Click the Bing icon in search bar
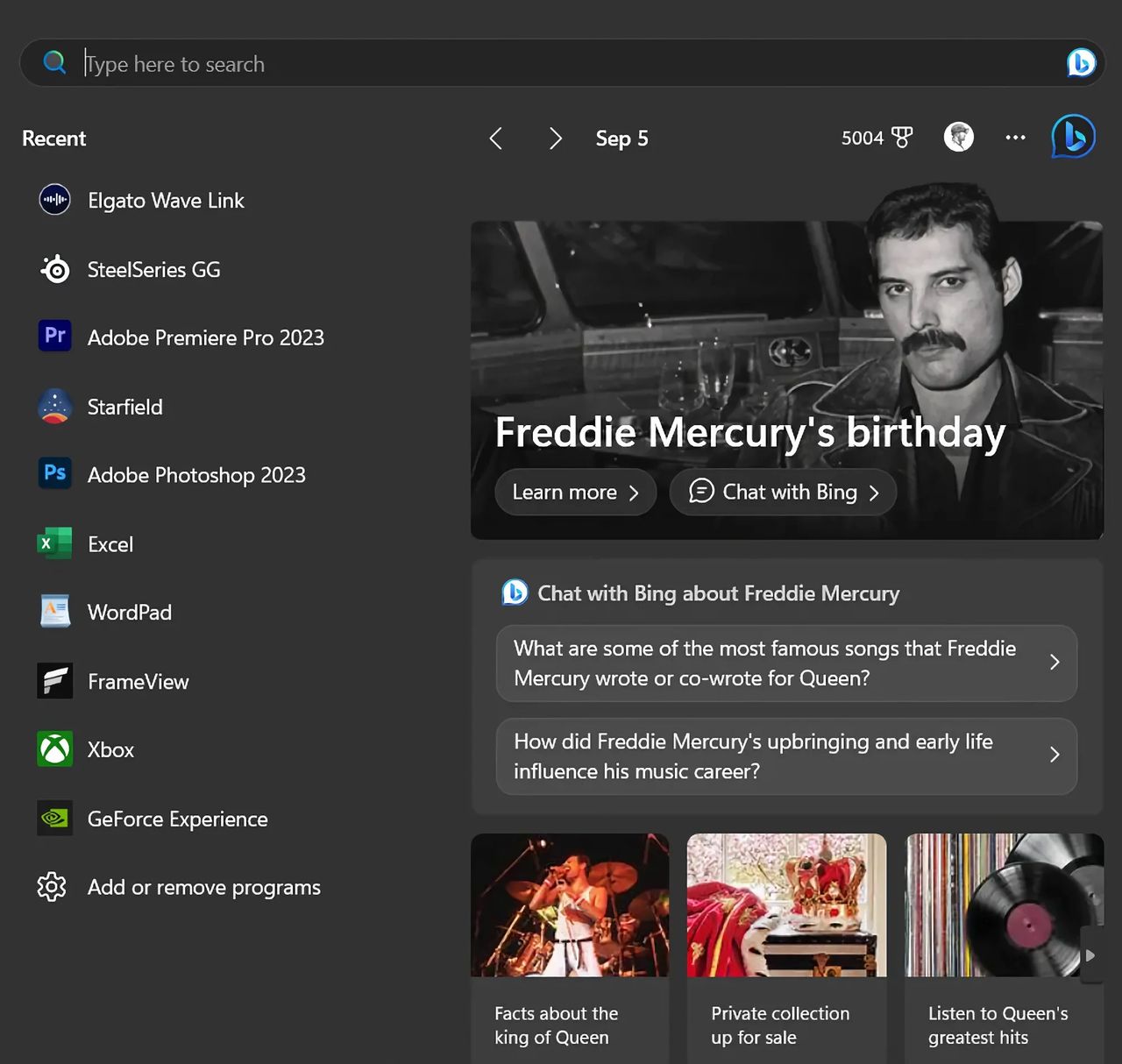Image resolution: width=1122 pixels, height=1064 pixels. [x=1081, y=63]
